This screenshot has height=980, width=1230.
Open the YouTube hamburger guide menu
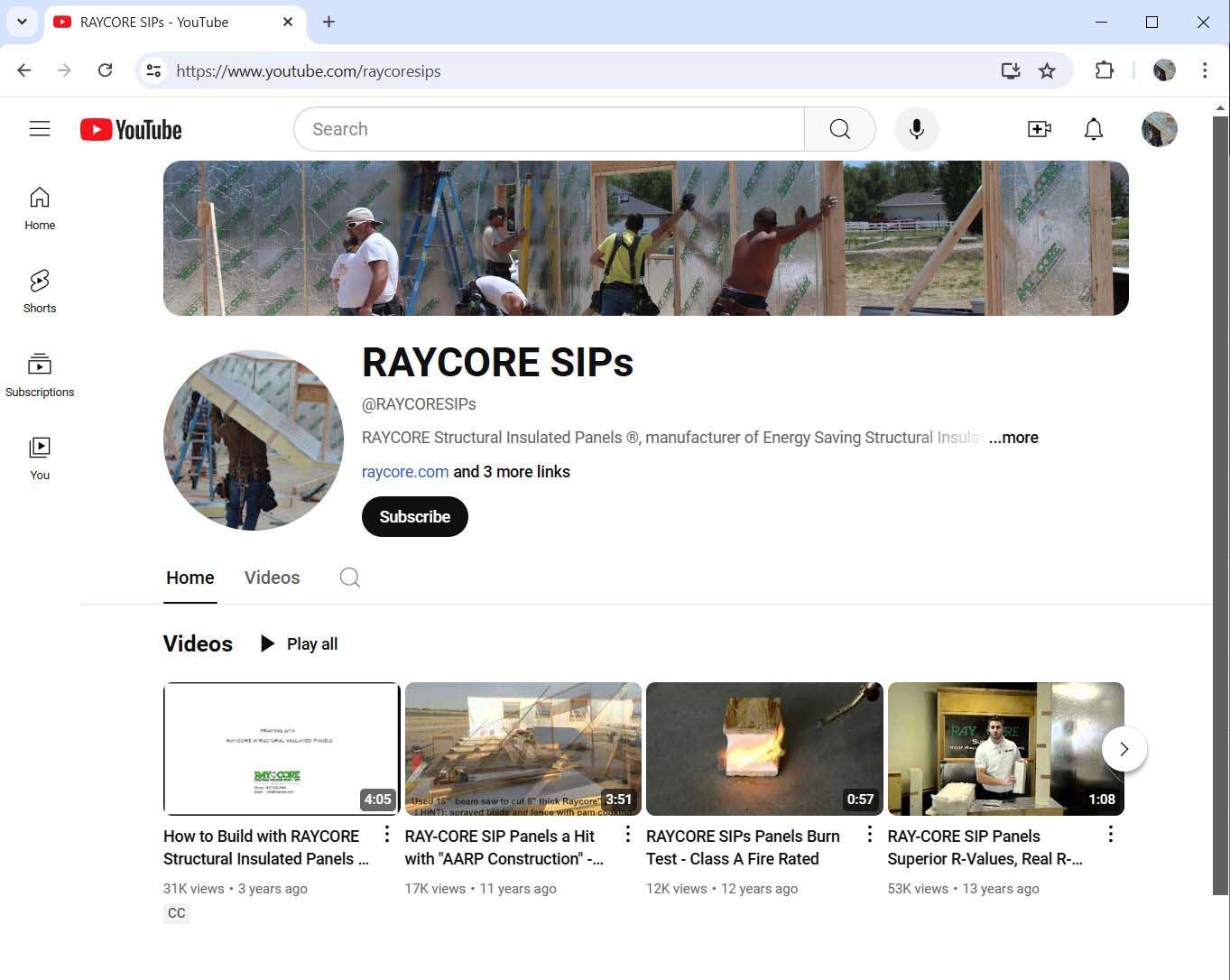click(40, 129)
